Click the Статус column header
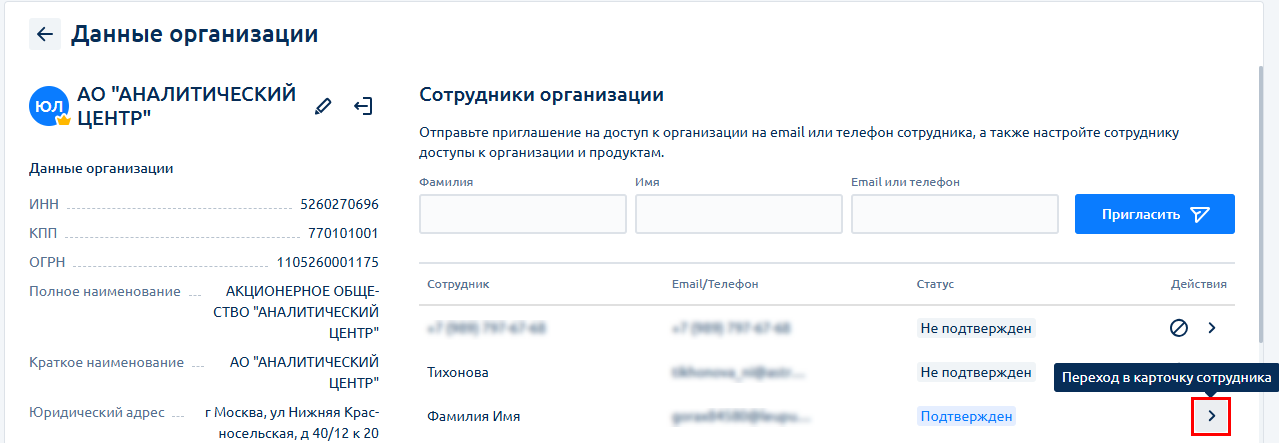1279x443 pixels. (x=935, y=284)
